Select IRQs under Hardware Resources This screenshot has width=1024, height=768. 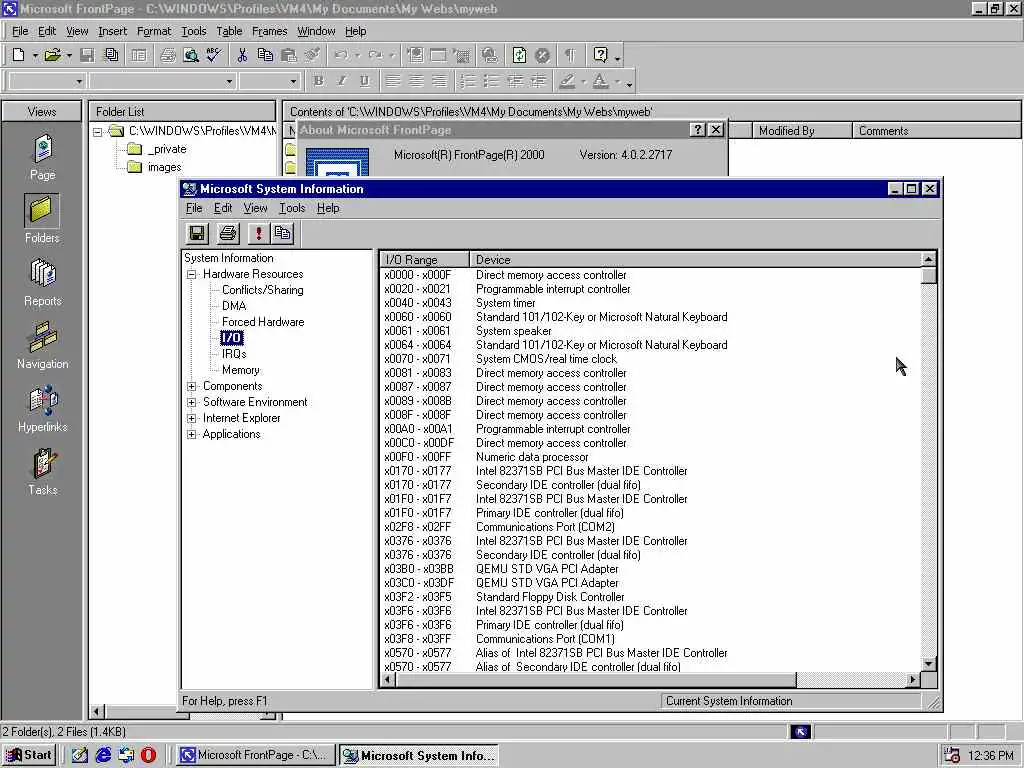234,354
